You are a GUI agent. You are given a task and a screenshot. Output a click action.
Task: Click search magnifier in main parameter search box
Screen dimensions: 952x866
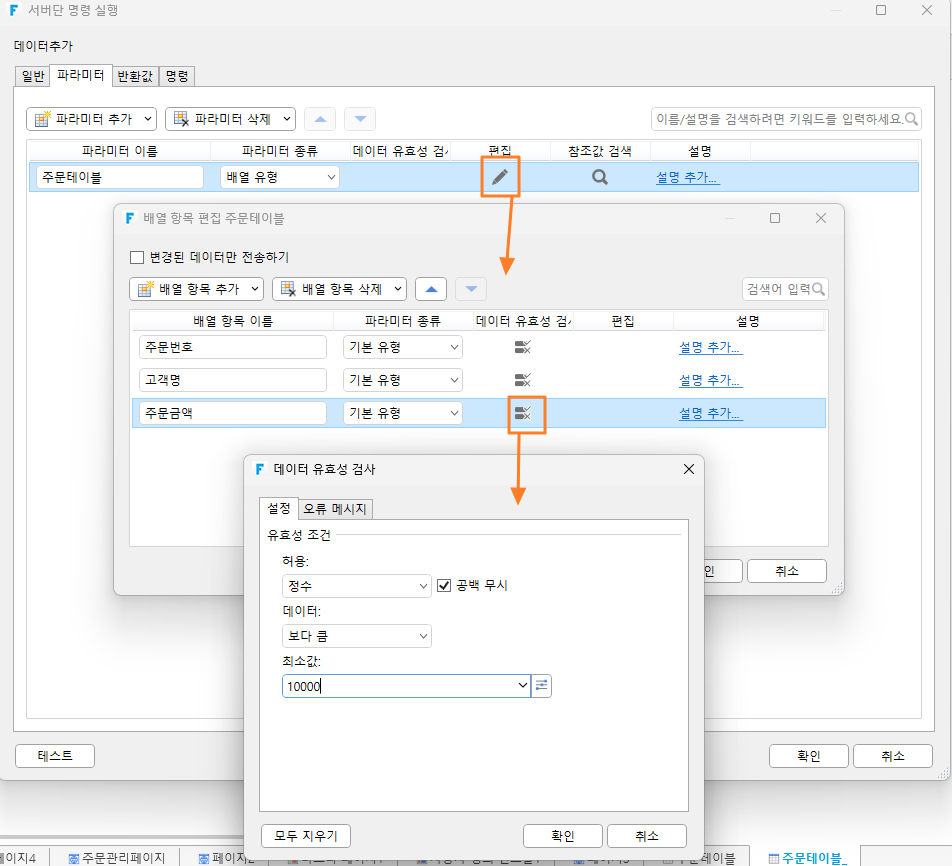pyautogui.click(x=911, y=119)
